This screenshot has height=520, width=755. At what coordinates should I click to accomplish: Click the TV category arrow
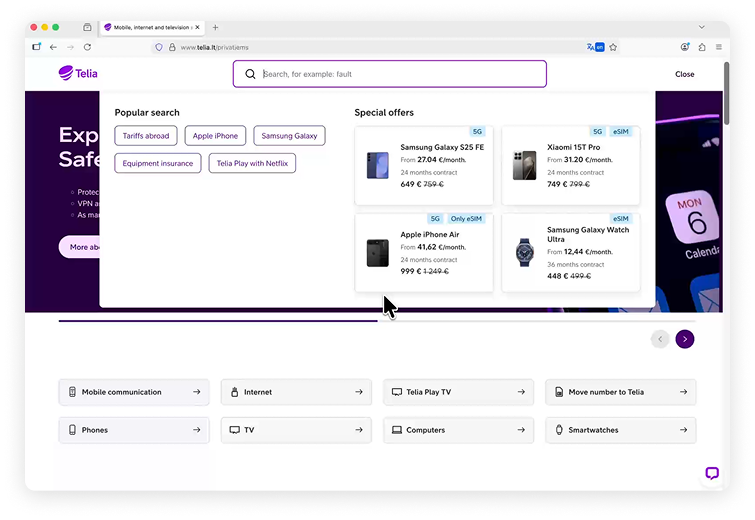(359, 430)
